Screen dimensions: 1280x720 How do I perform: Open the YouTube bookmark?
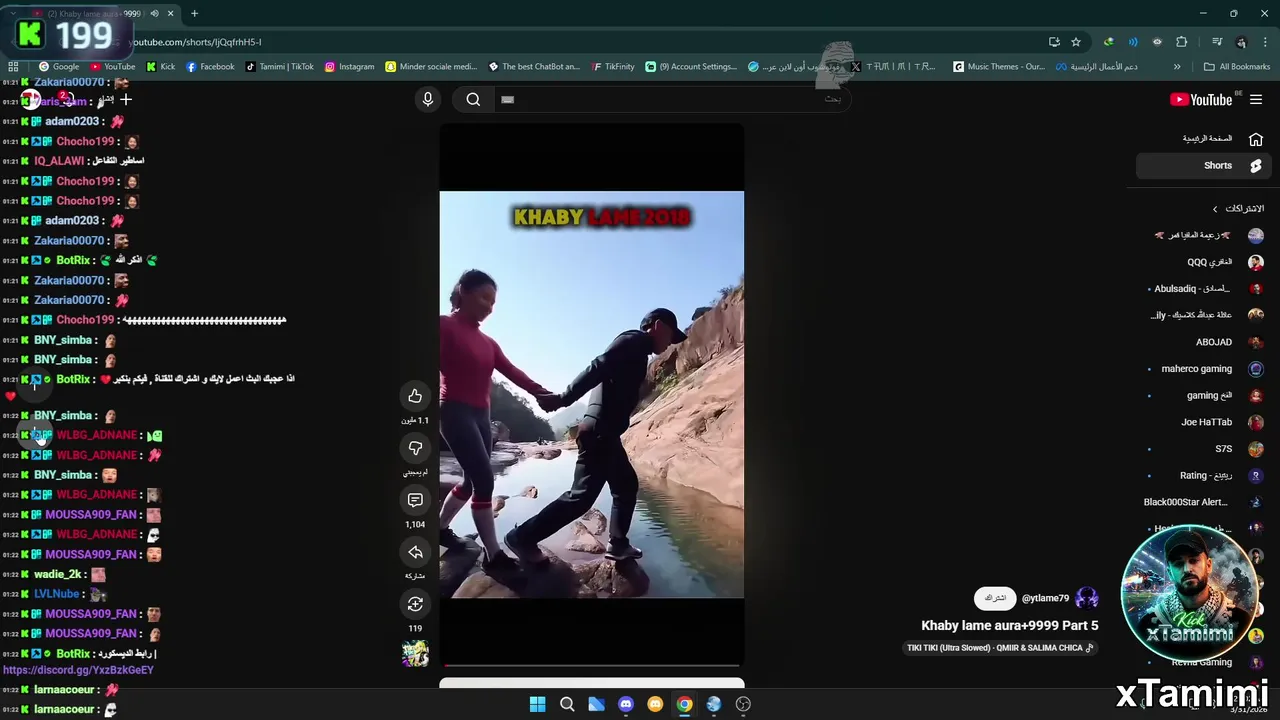click(112, 67)
